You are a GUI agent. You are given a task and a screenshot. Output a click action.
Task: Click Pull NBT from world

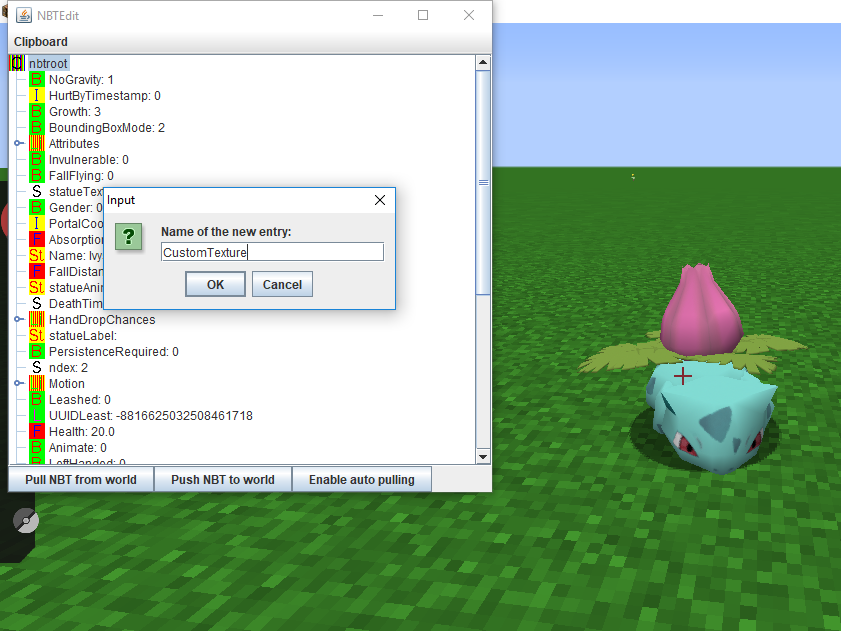[x=81, y=480]
